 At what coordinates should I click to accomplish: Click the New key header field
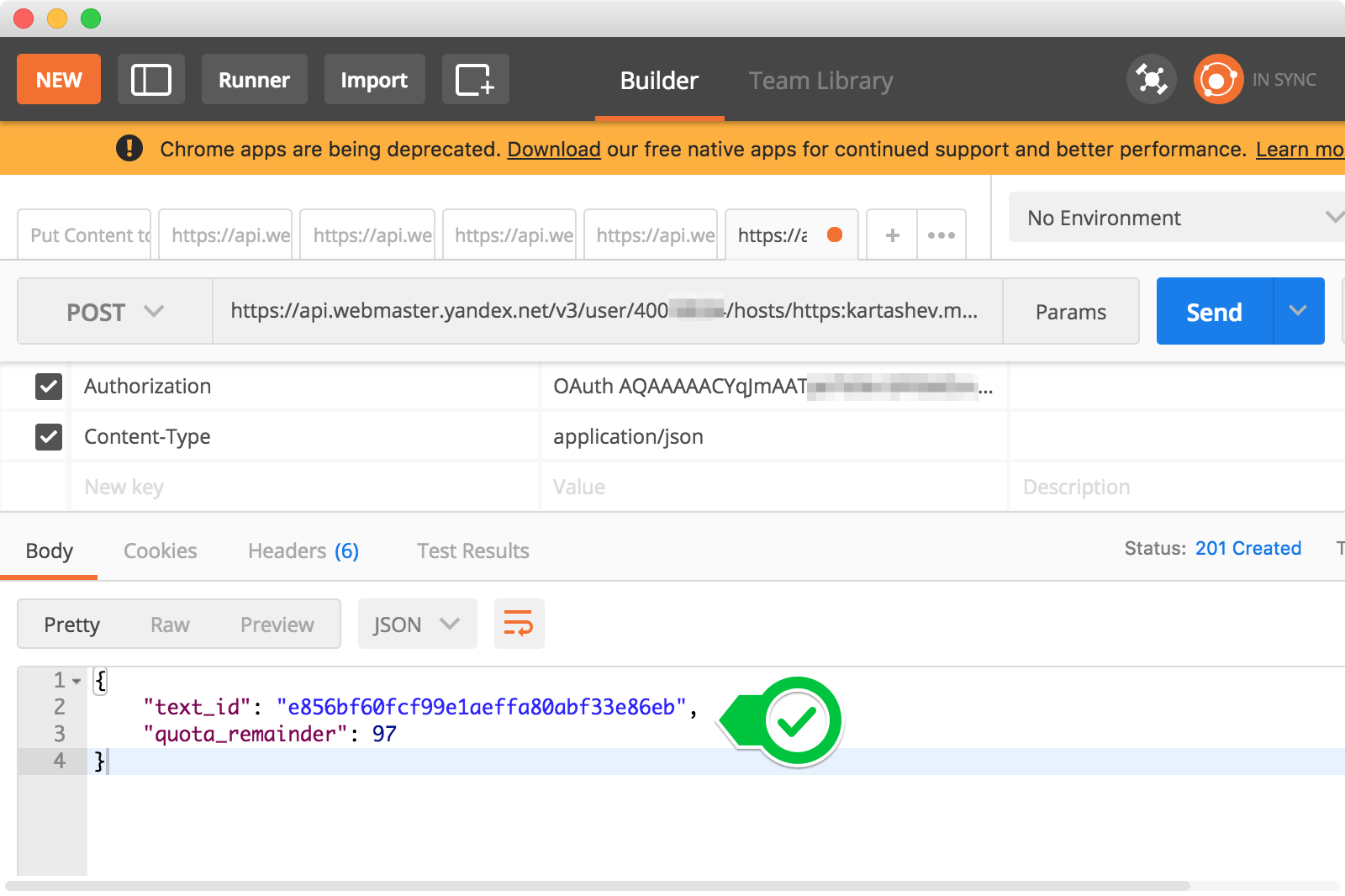(304, 487)
